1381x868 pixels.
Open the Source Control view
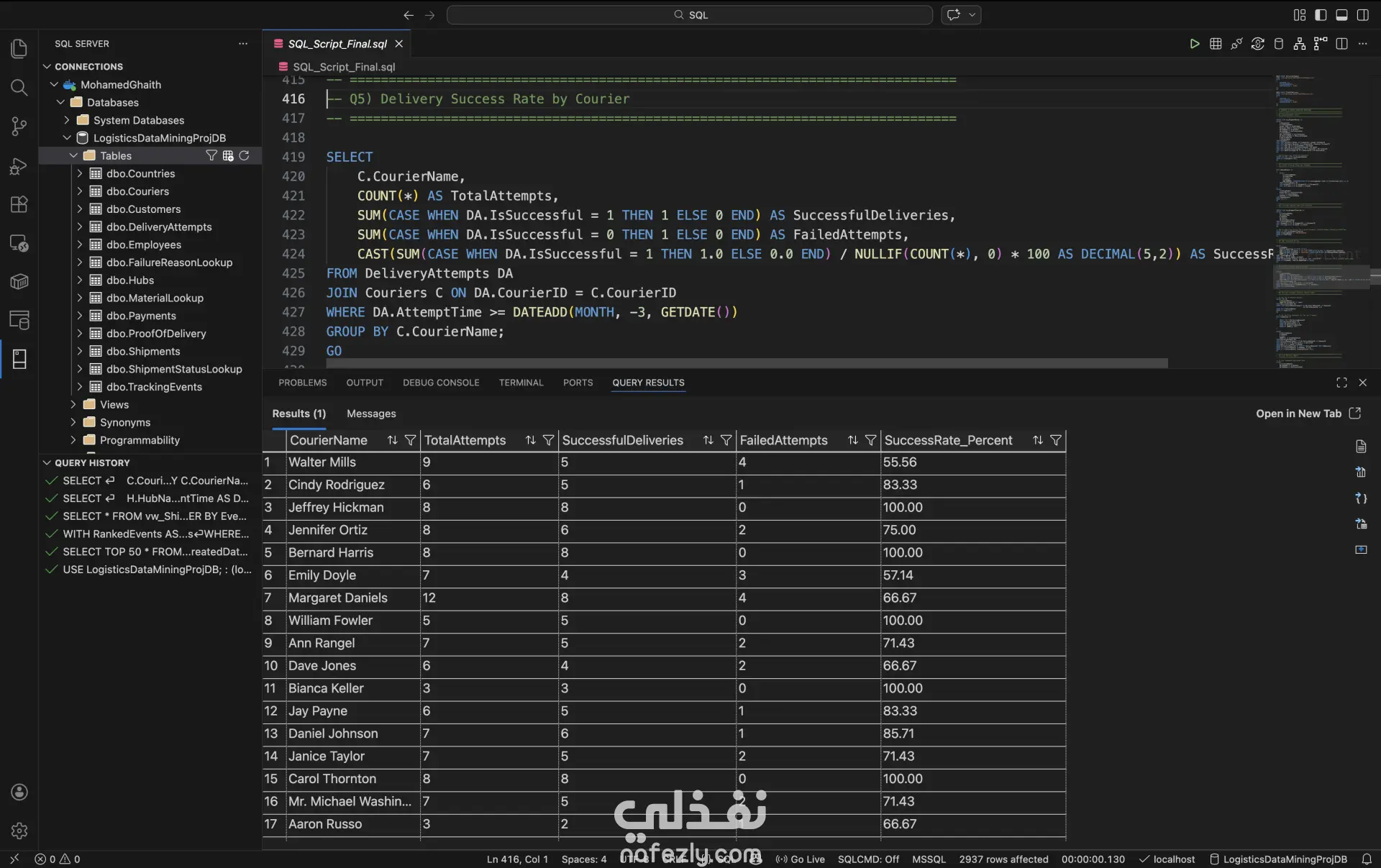point(19,127)
